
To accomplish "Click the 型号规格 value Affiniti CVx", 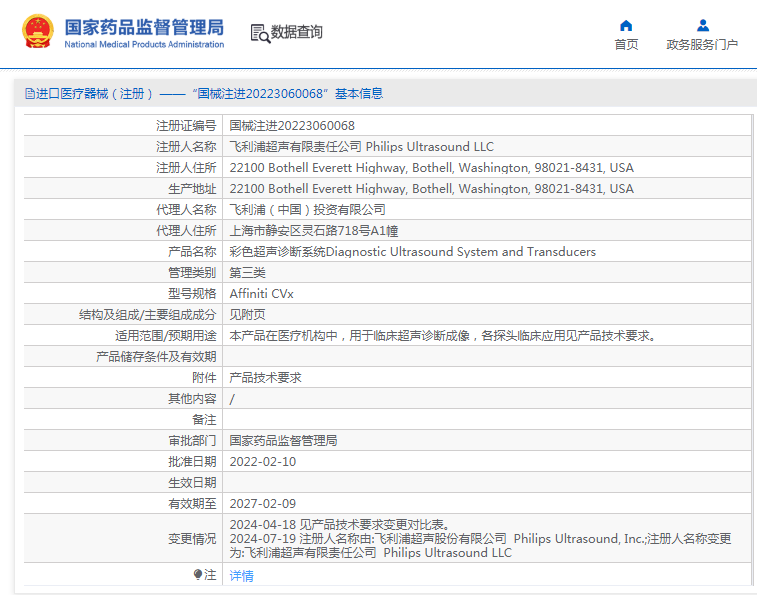I will (x=261, y=294).
